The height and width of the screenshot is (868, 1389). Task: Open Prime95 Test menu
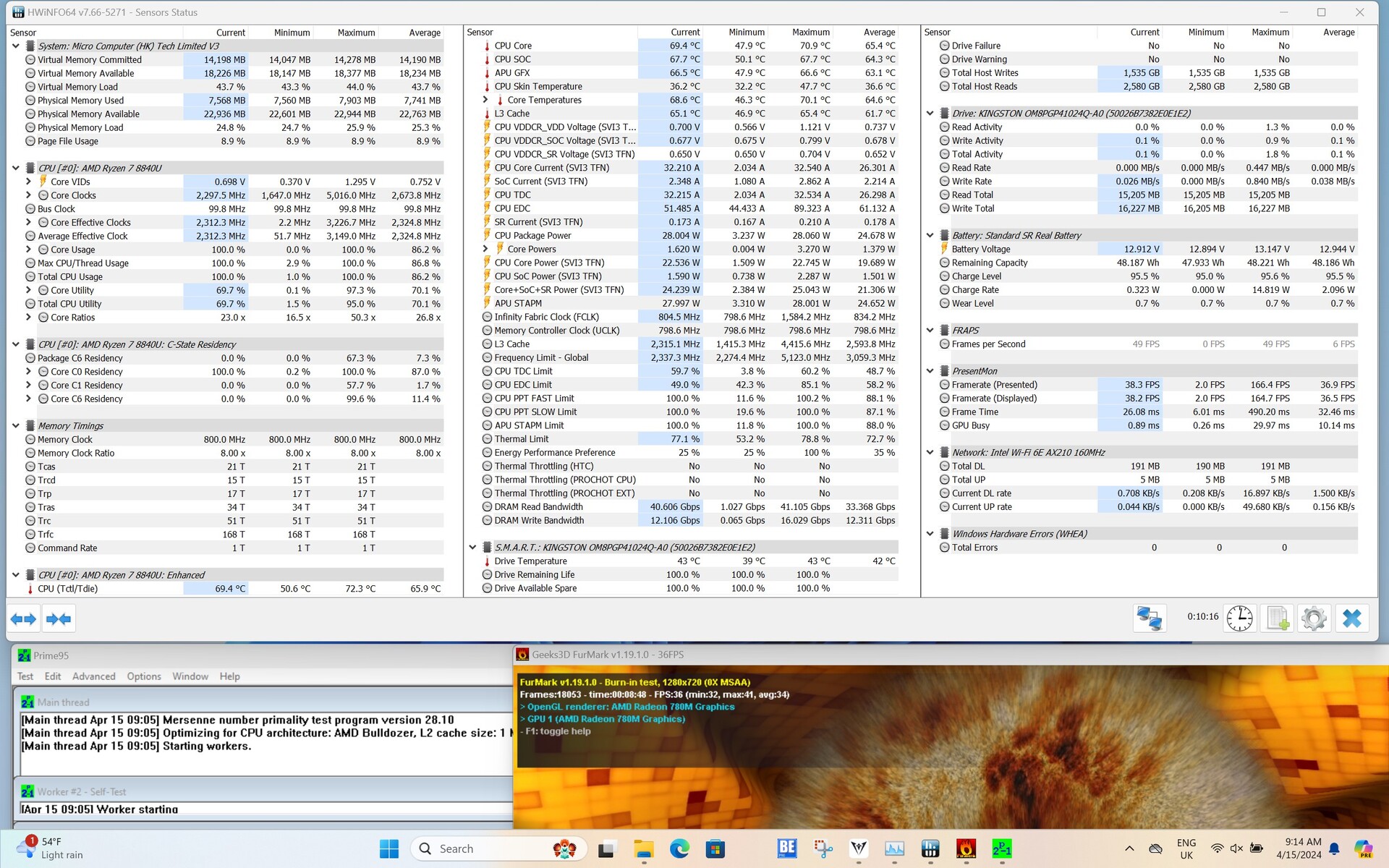point(25,676)
